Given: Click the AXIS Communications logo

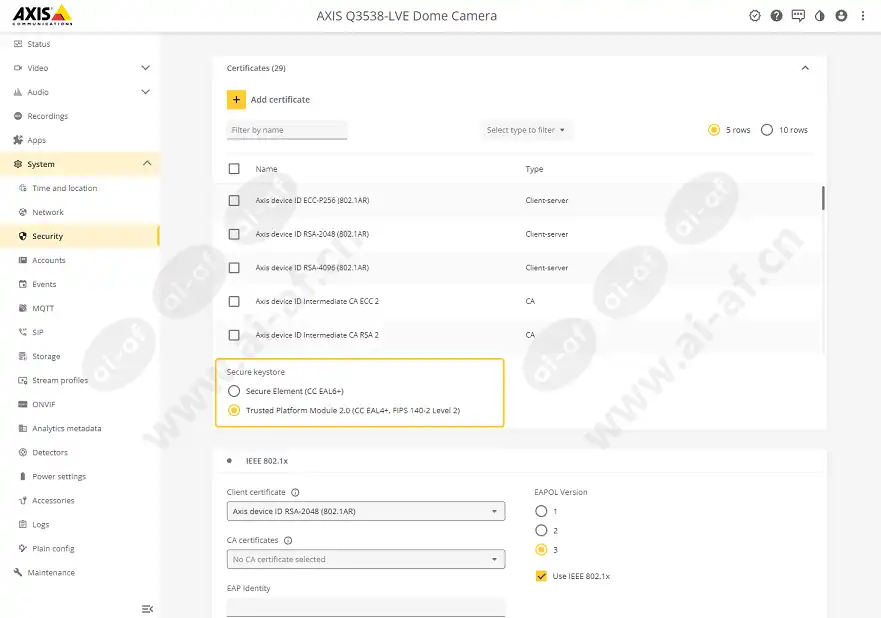Looking at the screenshot, I should tap(42, 15).
